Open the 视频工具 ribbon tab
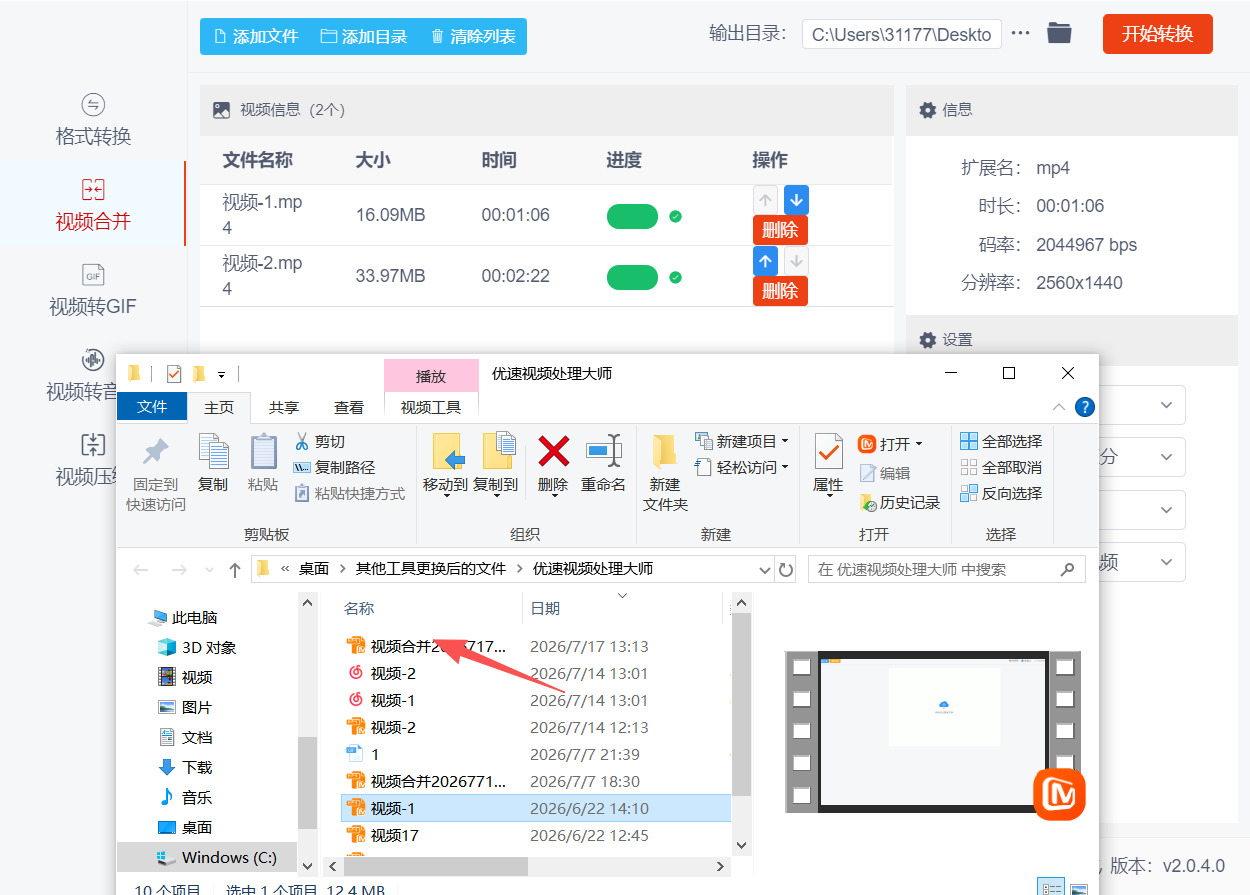This screenshot has width=1250, height=895. (x=431, y=407)
